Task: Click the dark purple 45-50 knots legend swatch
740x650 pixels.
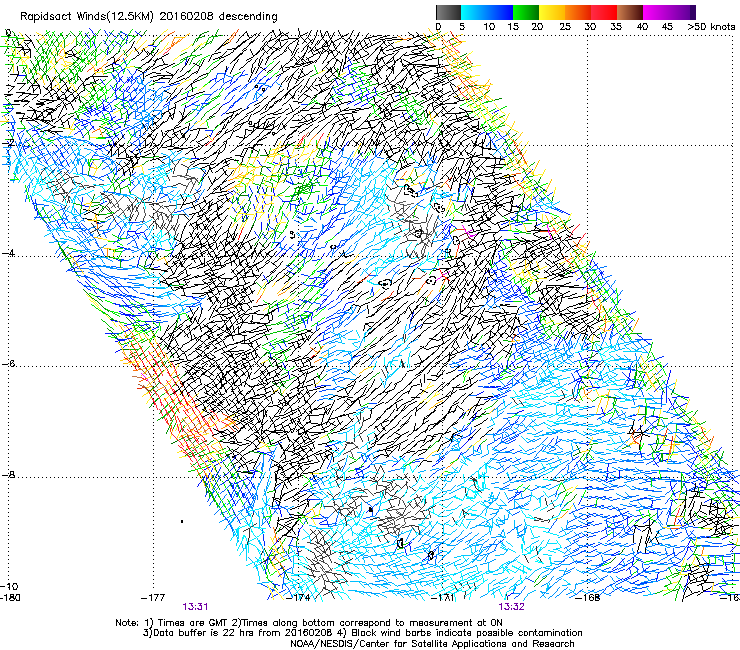Action: pos(682,12)
